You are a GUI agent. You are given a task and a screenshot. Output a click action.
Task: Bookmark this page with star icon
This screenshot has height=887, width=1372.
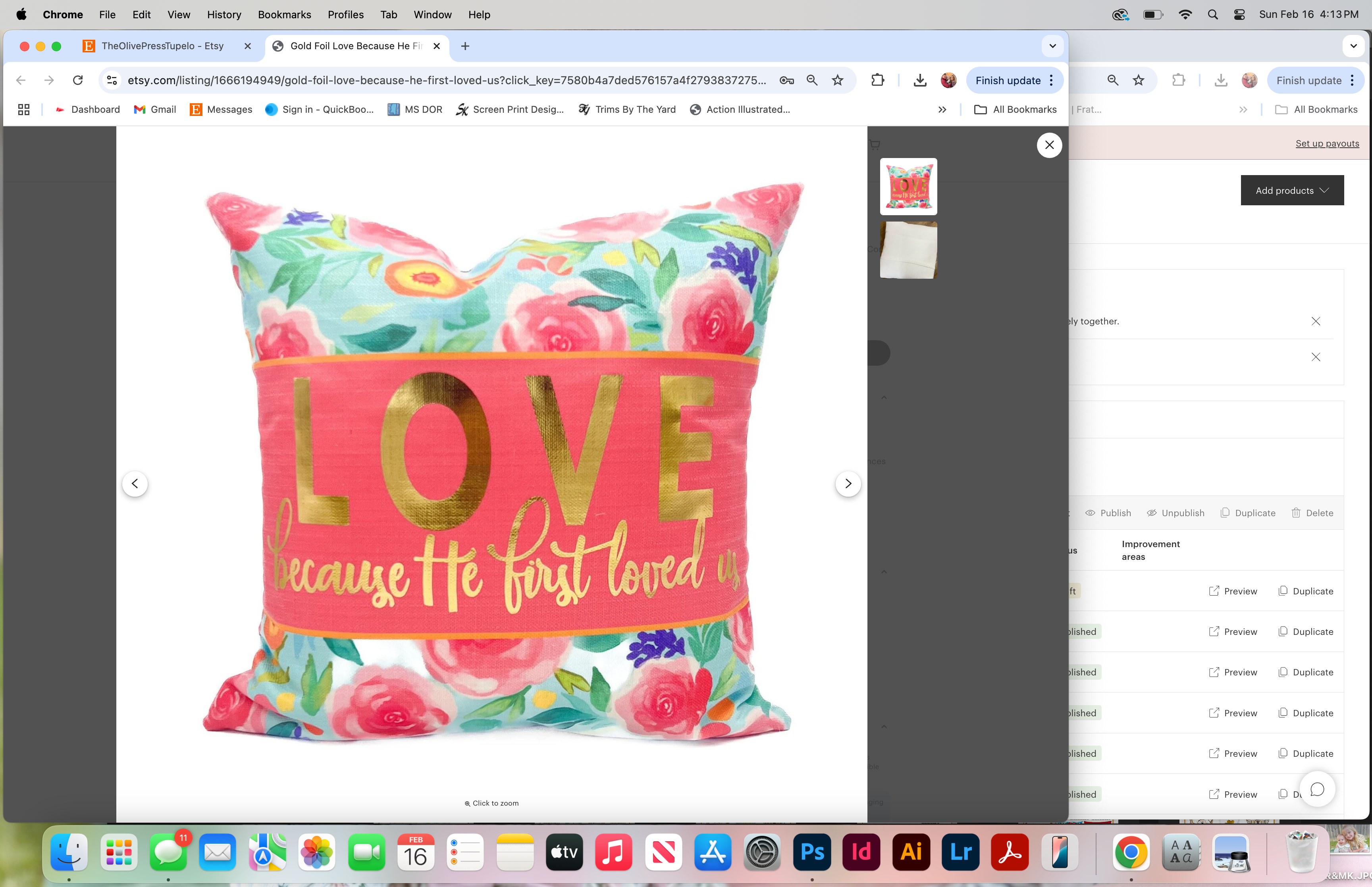(x=838, y=80)
